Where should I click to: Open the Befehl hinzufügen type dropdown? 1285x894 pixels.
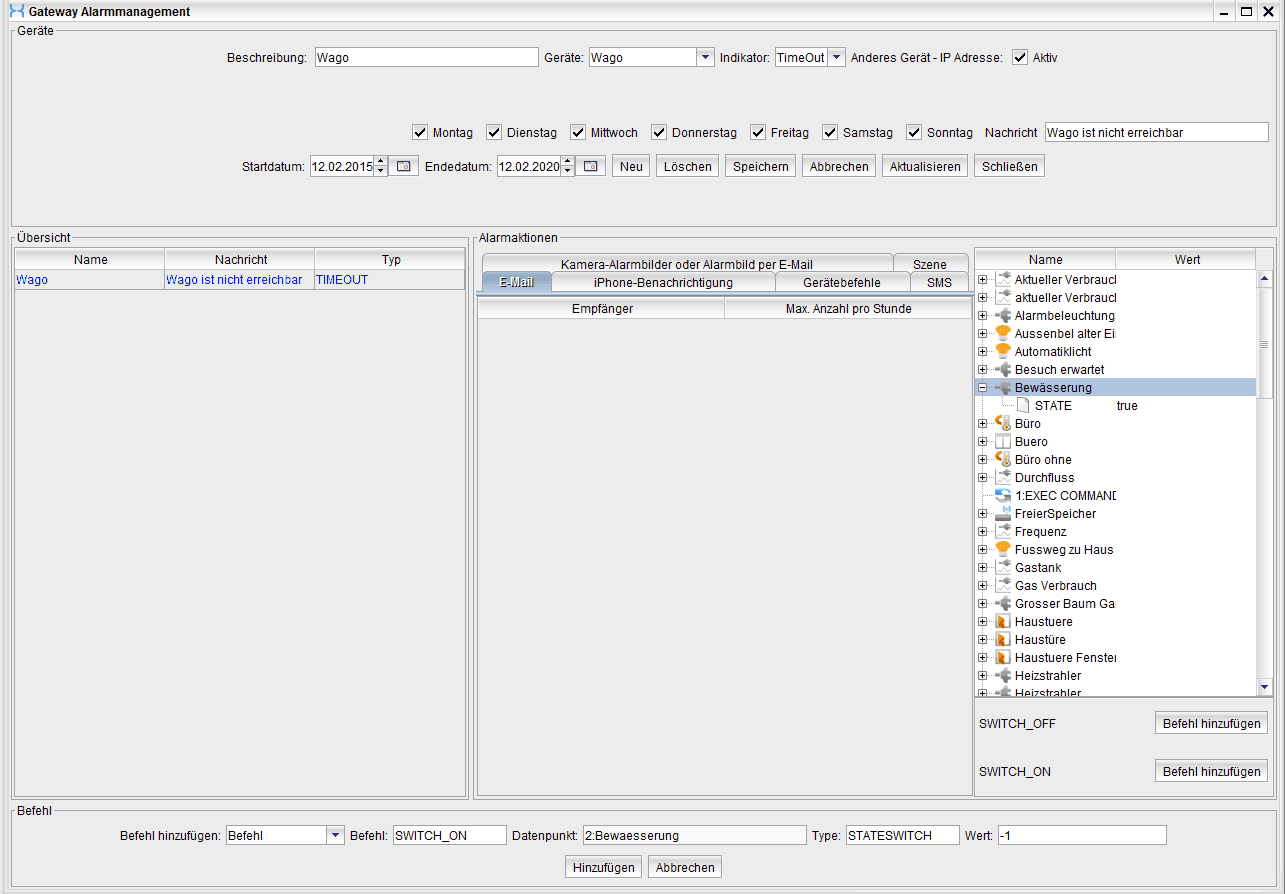[335, 836]
